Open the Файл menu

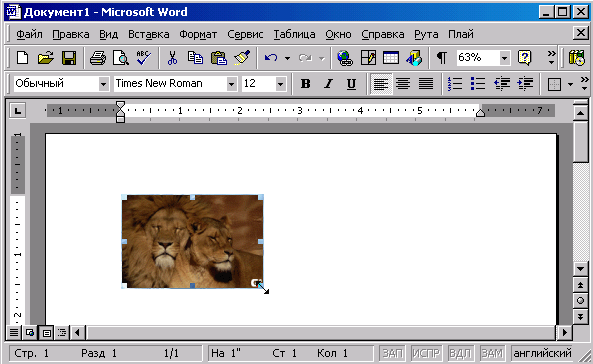[x=29, y=34]
